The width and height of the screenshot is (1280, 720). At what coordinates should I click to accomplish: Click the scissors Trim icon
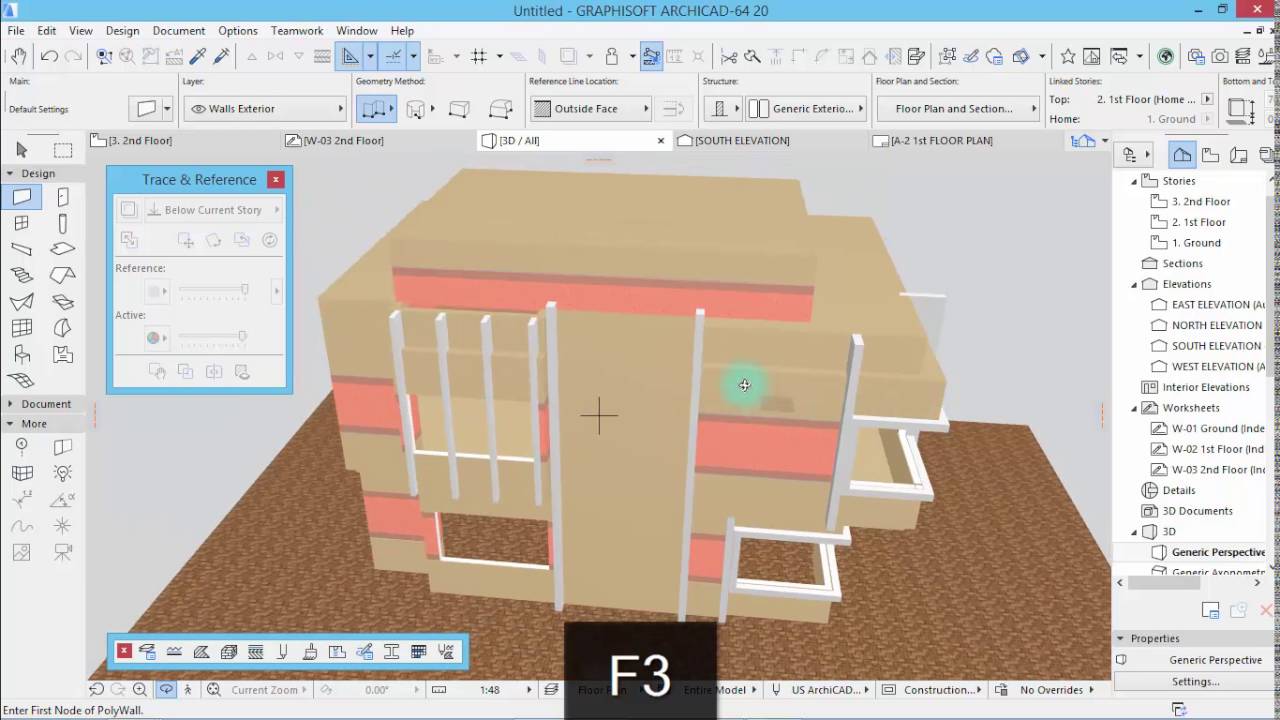[x=729, y=56]
